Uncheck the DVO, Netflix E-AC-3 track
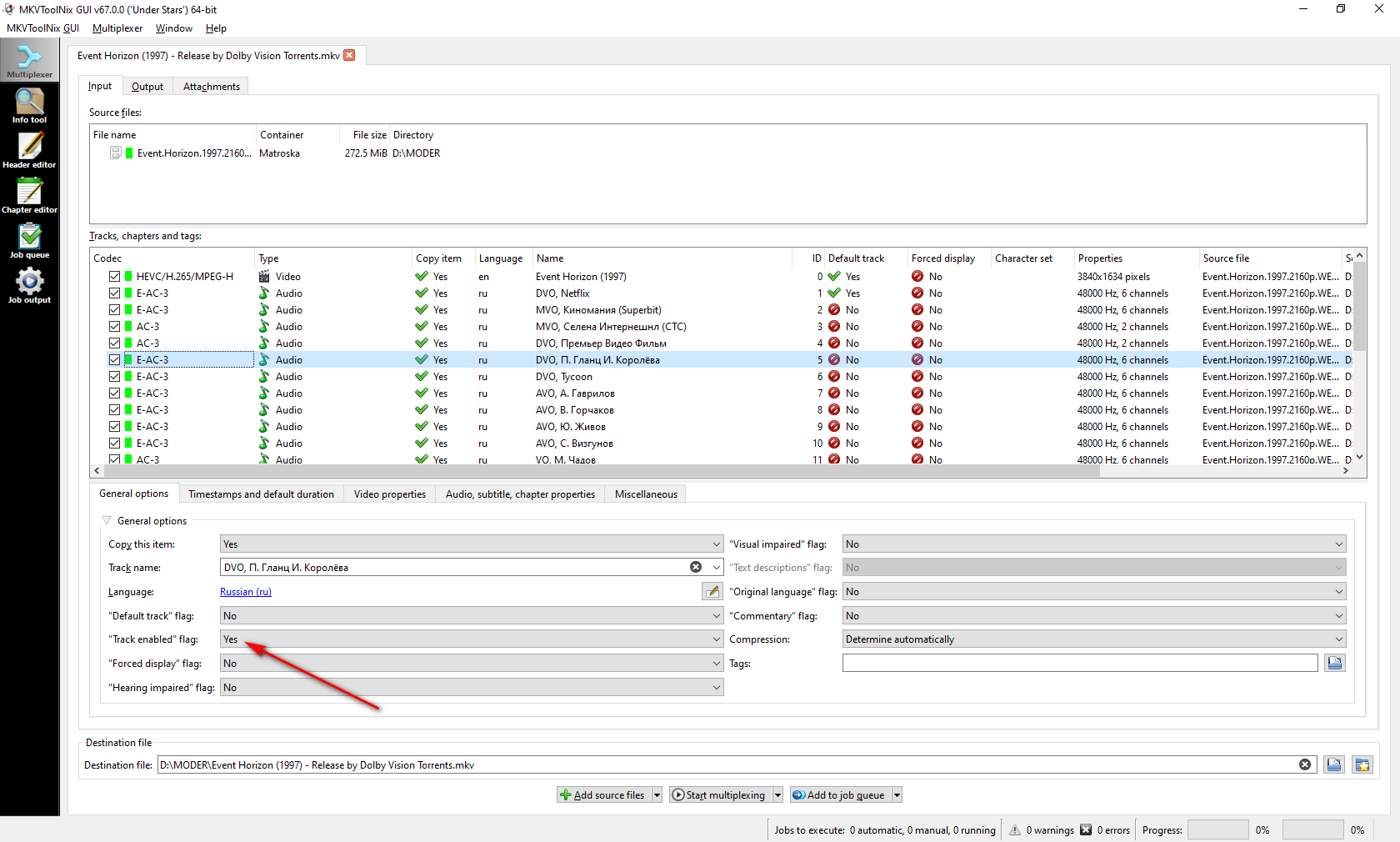This screenshot has height=842, width=1400. click(x=114, y=293)
